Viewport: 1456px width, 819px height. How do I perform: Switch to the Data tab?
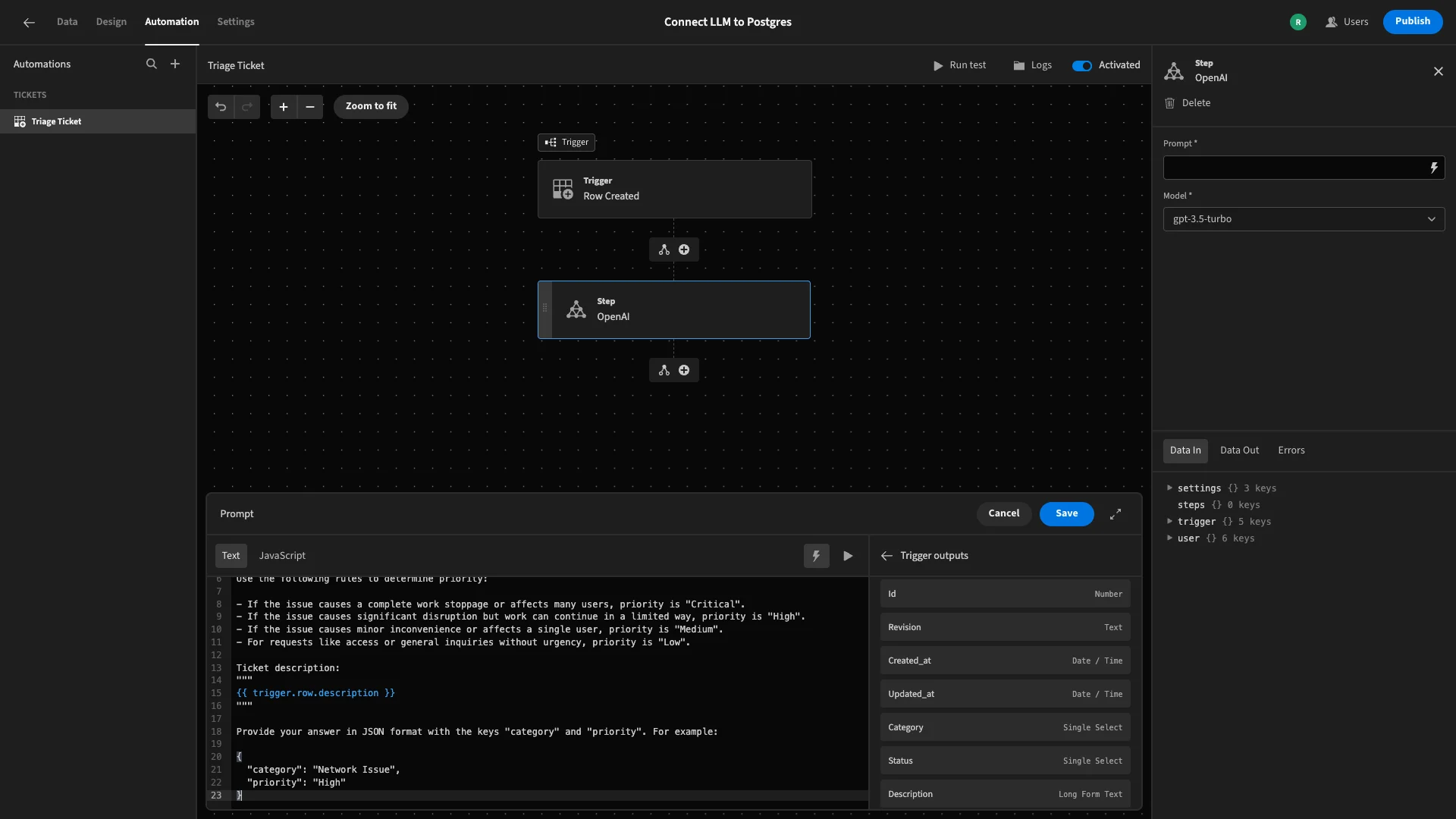67,22
